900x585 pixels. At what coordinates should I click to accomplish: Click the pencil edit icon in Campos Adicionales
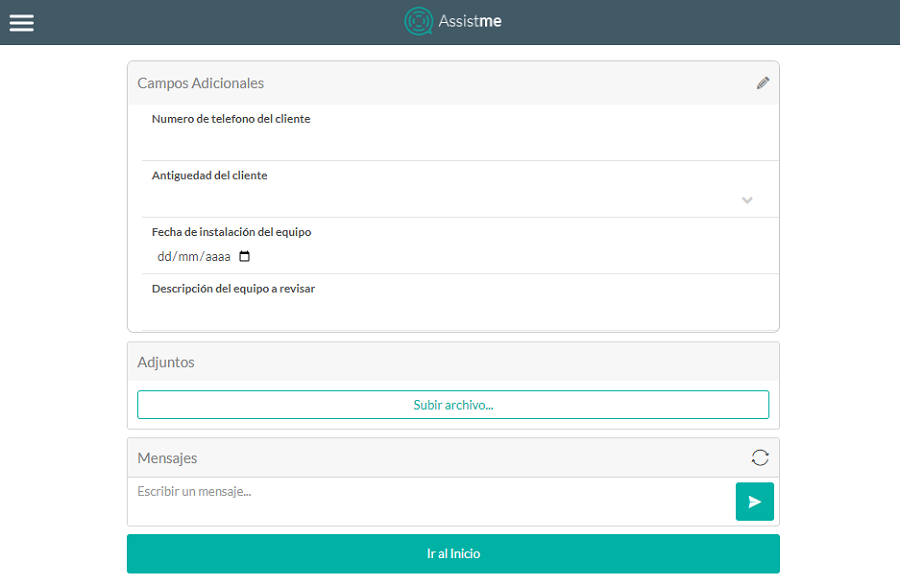coord(763,83)
